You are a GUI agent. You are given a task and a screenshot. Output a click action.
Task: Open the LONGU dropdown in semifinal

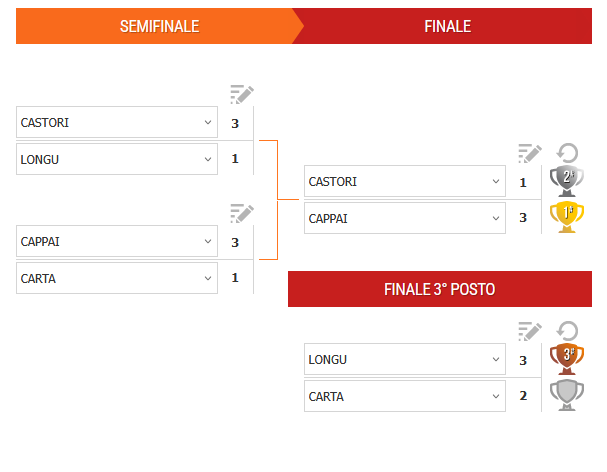tap(208, 159)
